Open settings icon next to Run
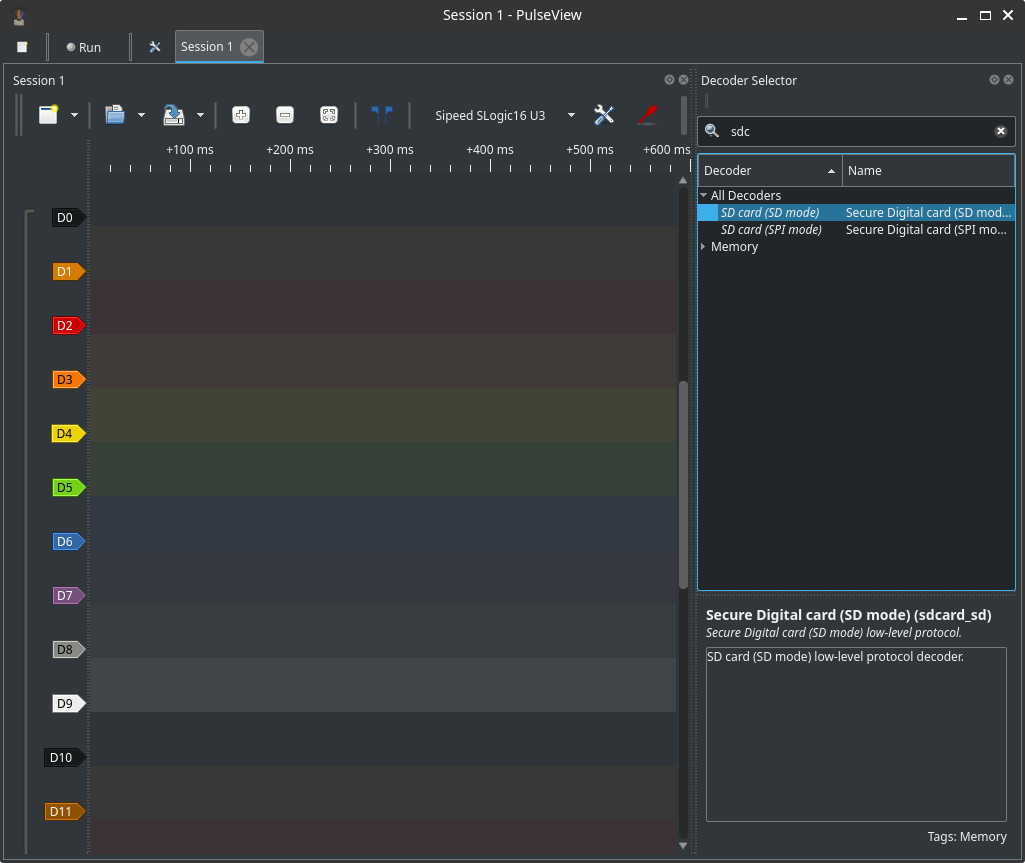1025x863 pixels. (x=155, y=47)
